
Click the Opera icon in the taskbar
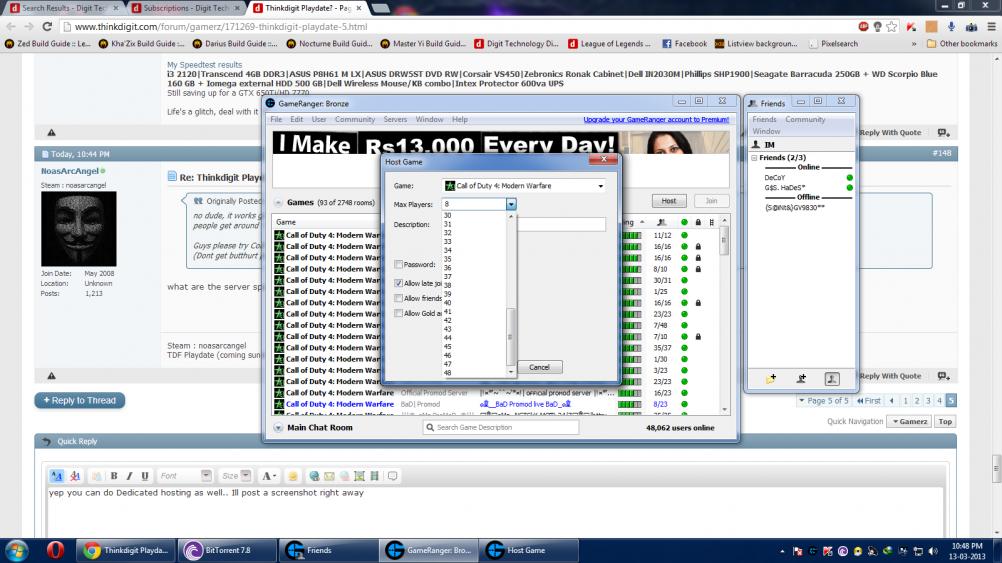(x=56, y=550)
